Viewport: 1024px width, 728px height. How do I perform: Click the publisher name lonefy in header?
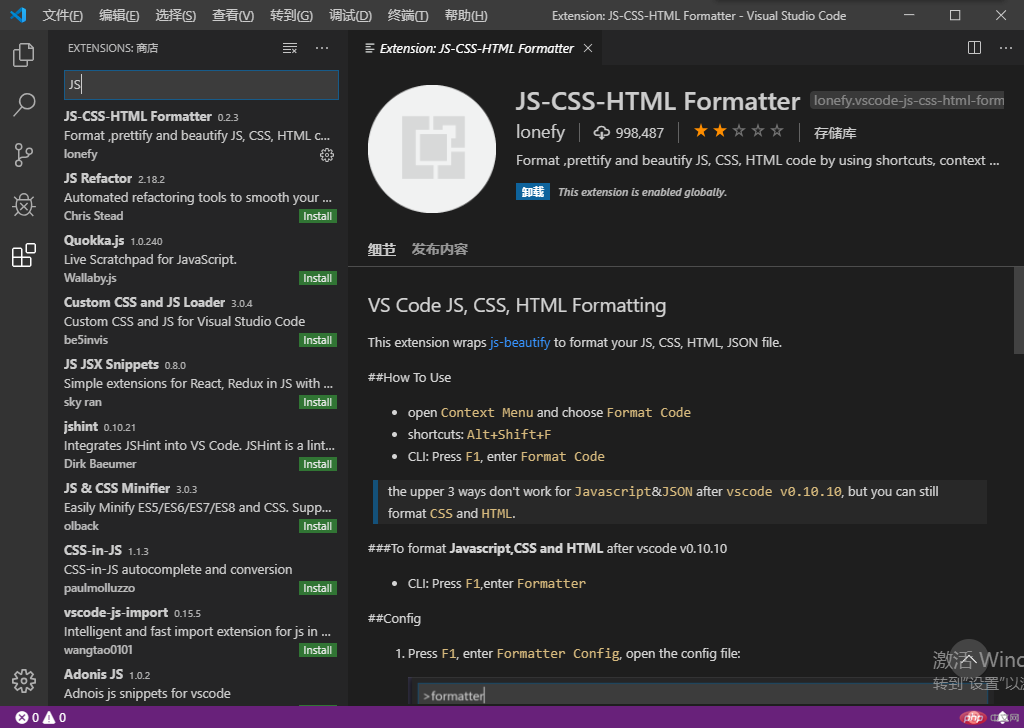click(x=540, y=132)
